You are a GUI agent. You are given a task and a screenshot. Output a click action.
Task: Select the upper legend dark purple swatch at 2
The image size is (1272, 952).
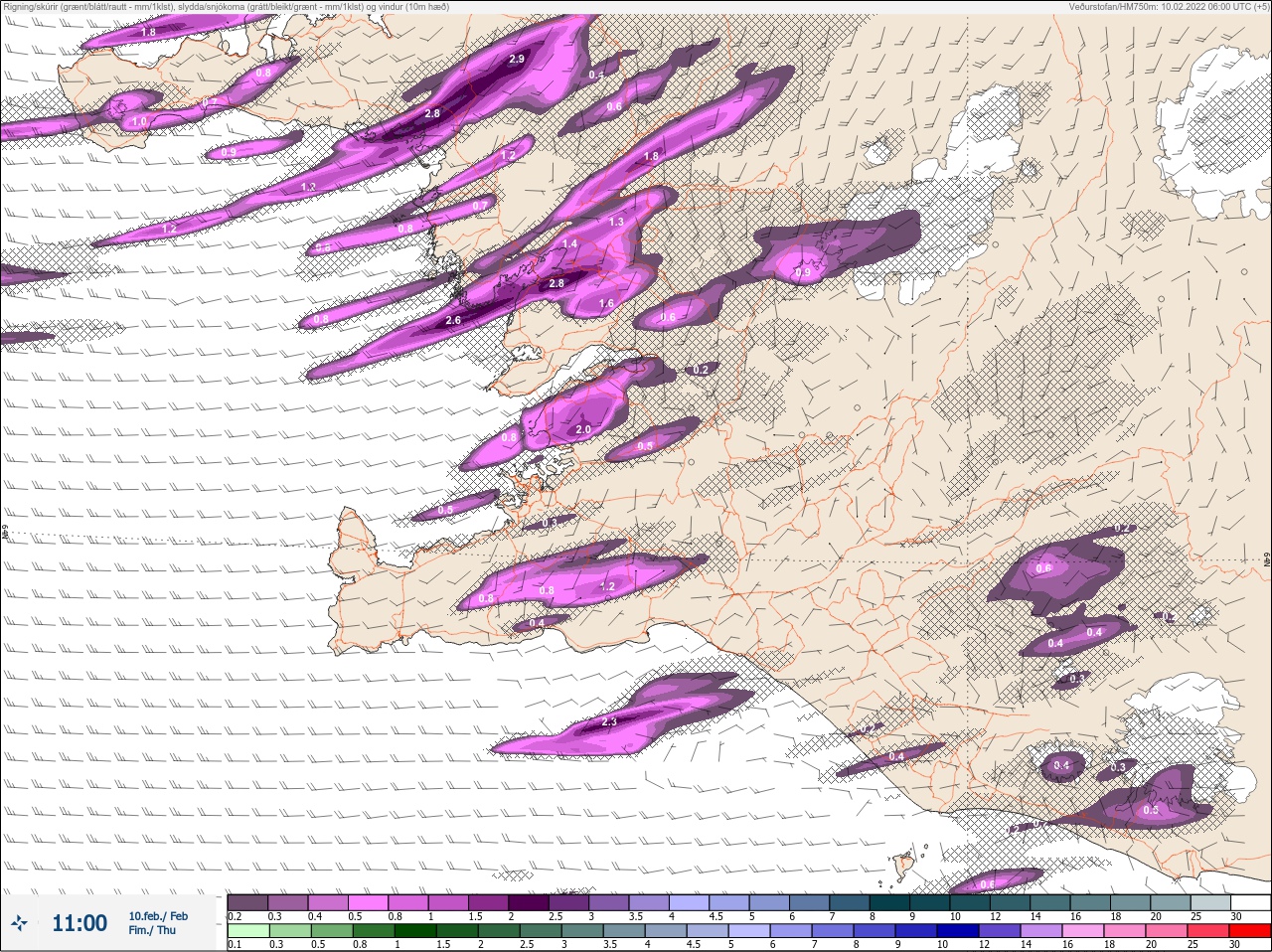(x=530, y=901)
